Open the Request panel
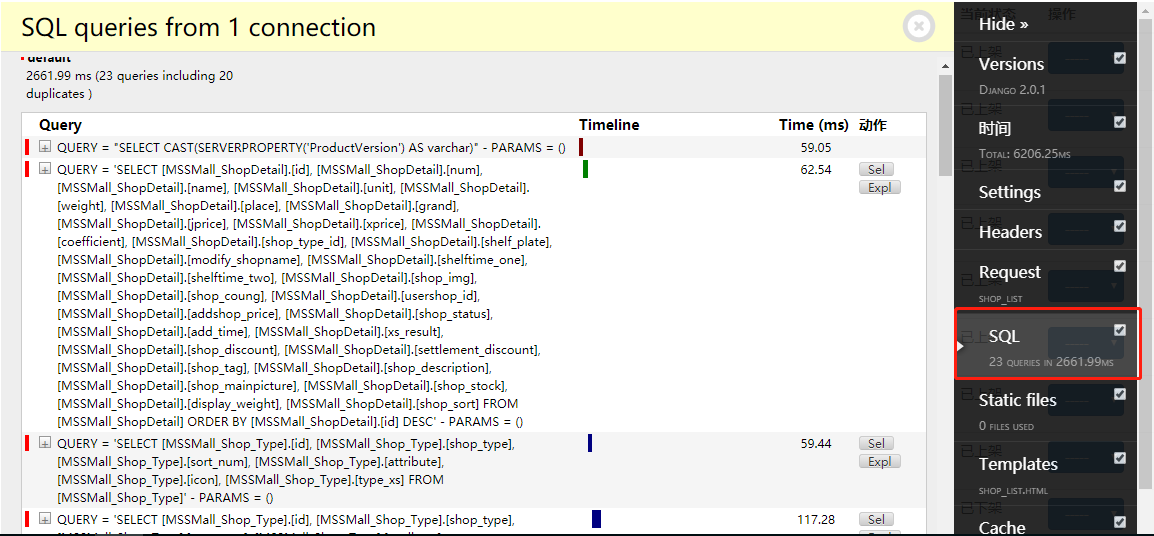The image size is (1154, 536). 1009,272
